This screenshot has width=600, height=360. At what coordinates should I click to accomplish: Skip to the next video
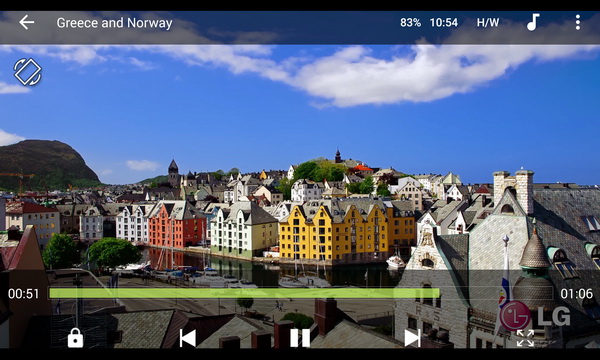pyautogui.click(x=412, y=338)
